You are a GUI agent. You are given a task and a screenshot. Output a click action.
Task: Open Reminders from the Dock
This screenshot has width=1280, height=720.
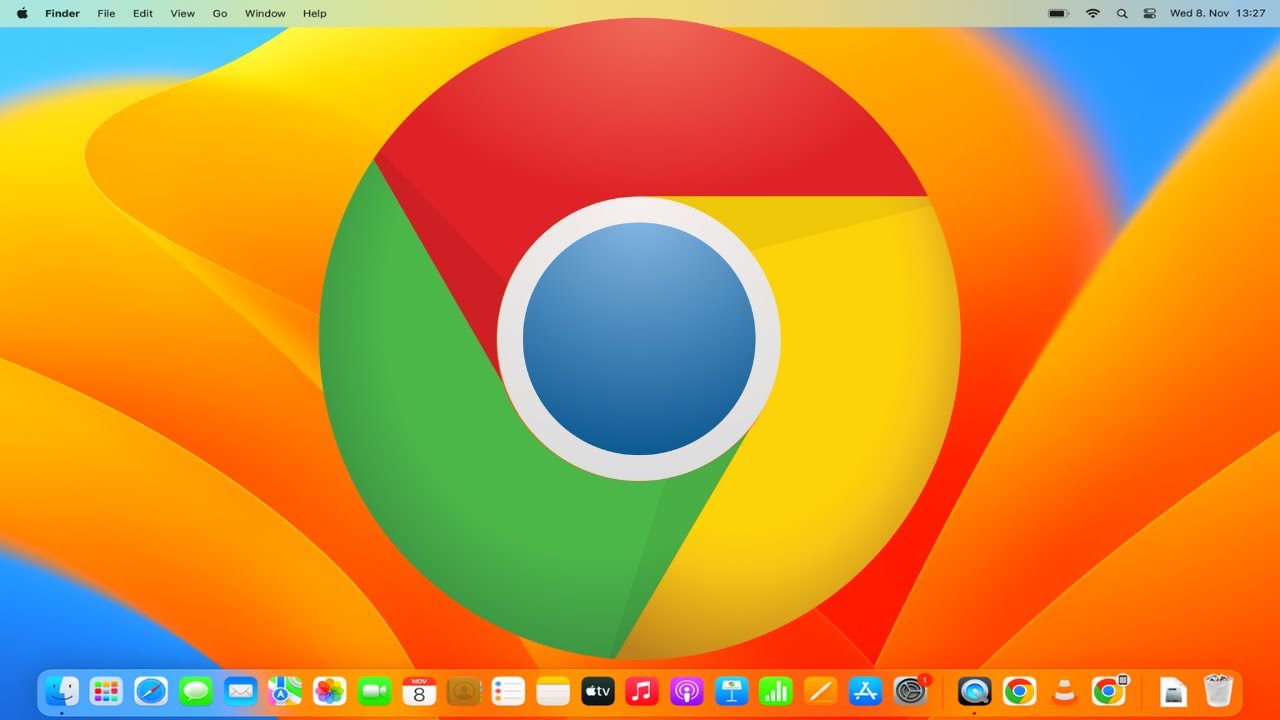point(508,690)
